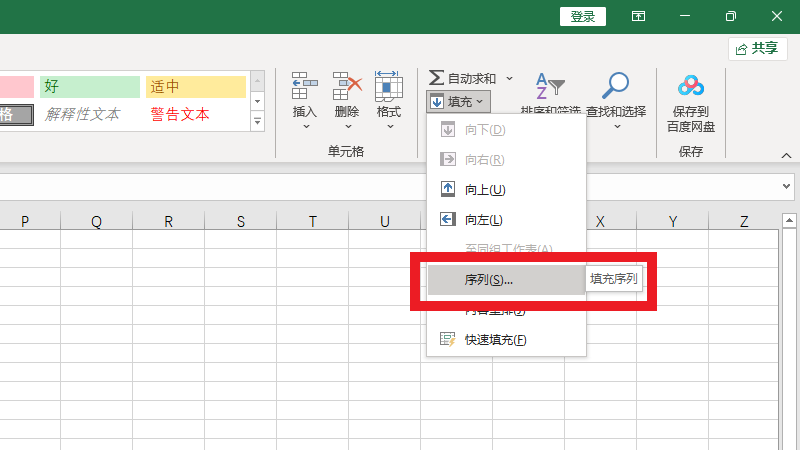Collapse the Fill (填充) dropdown button
This screenshot has height=450, width=800.
459,101
